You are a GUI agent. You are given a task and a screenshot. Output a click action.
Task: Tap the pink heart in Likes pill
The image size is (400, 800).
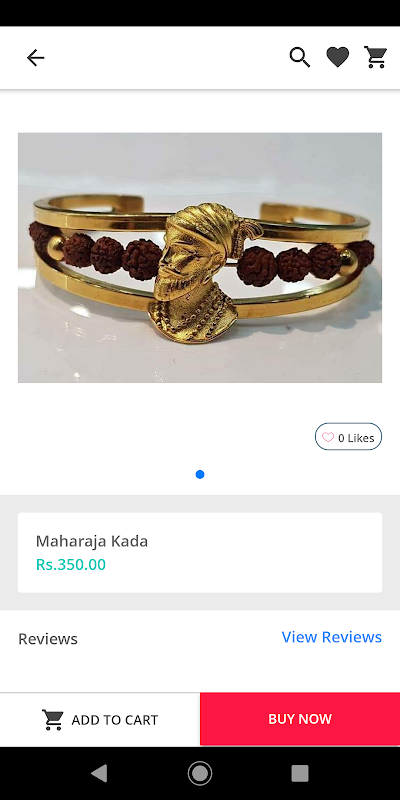[x=328, y=437]
